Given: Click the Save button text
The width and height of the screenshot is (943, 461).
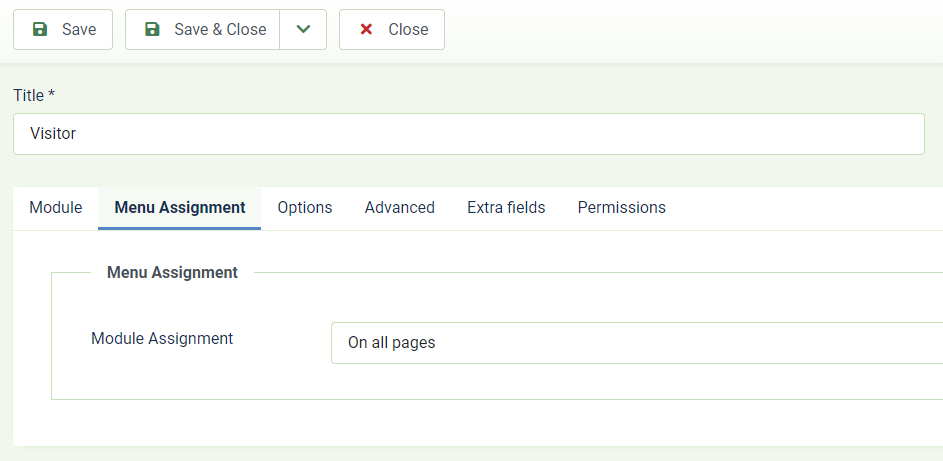Looking at the screenshot, I should click(79, 29).
